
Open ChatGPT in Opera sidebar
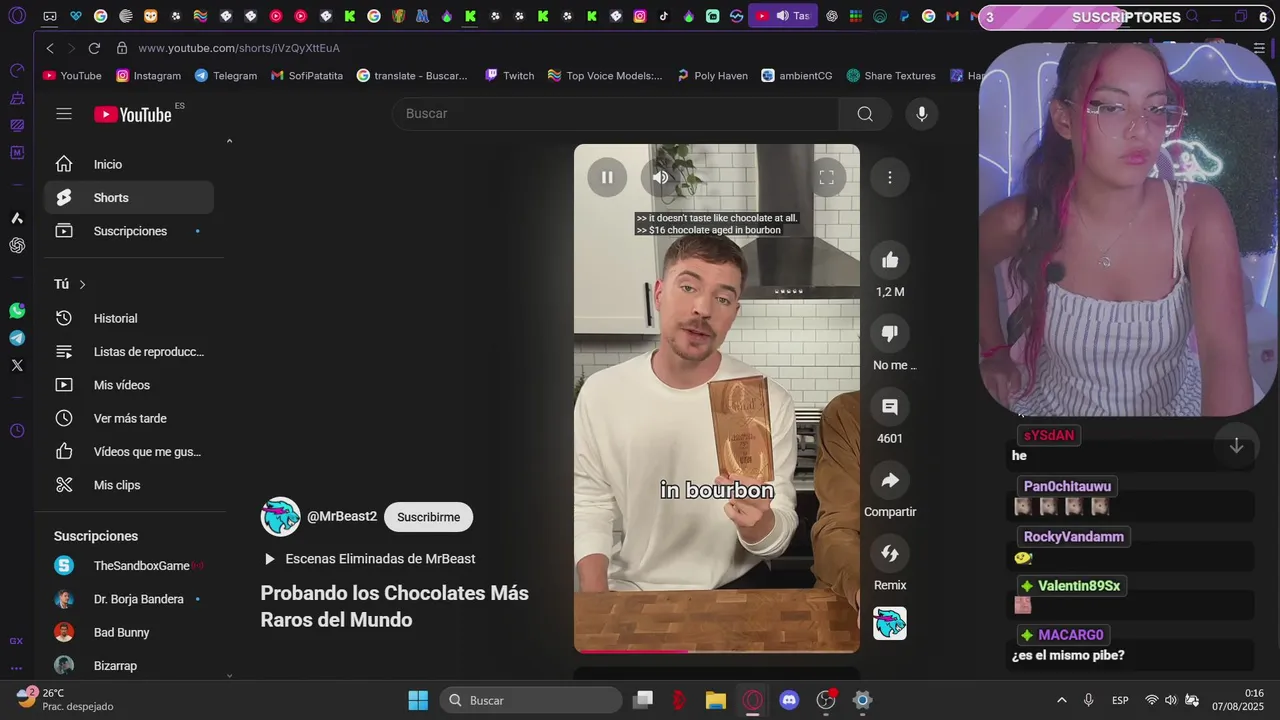point(17,245)
